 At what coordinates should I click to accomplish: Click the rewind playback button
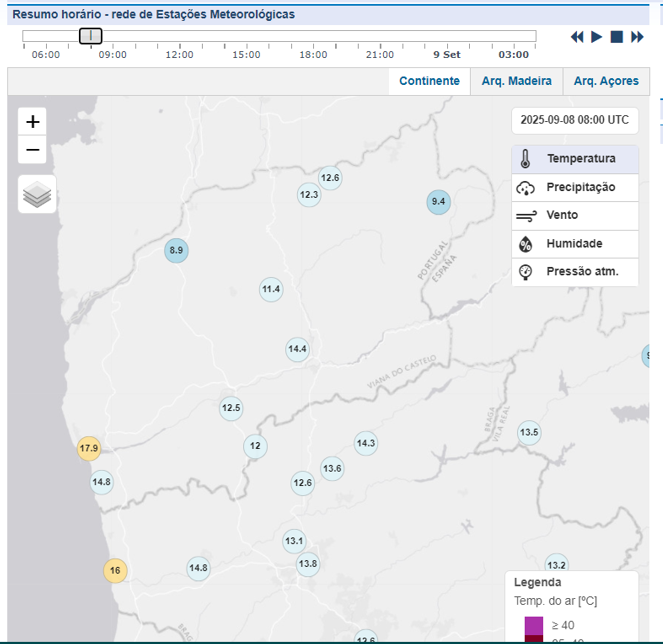tap(577, 37)
